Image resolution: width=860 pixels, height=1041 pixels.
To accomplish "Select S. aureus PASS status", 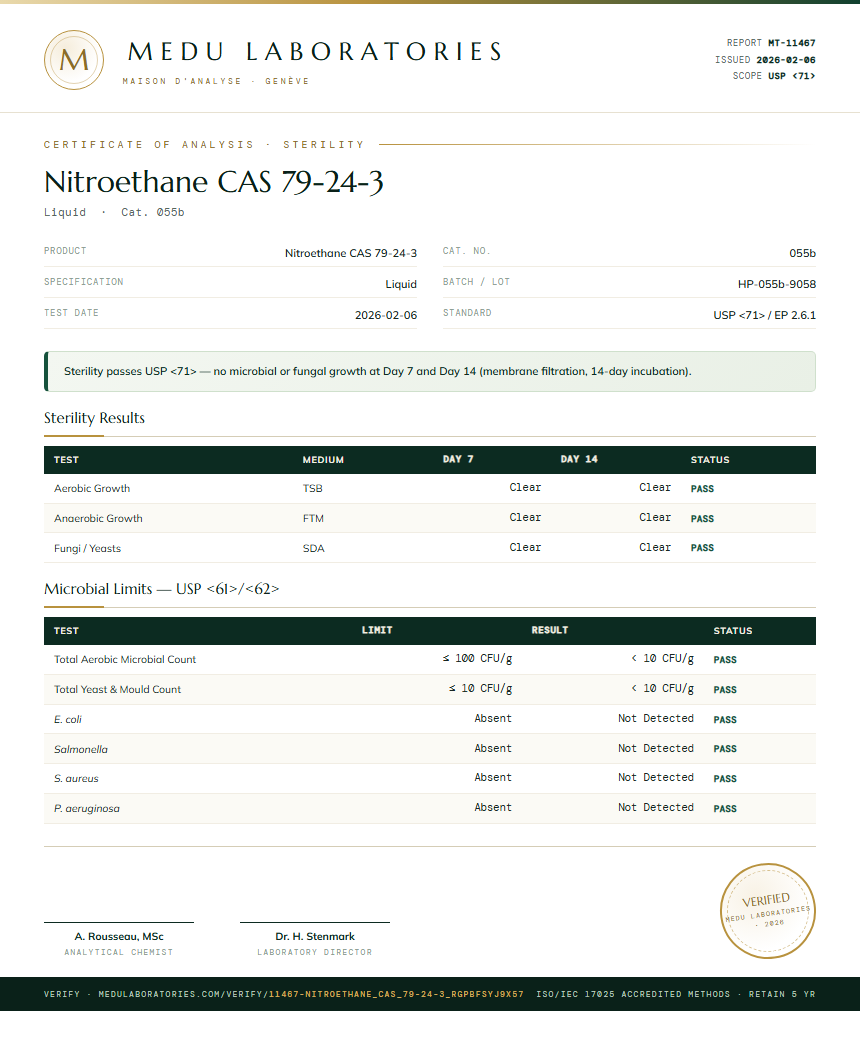I will 725,779.
